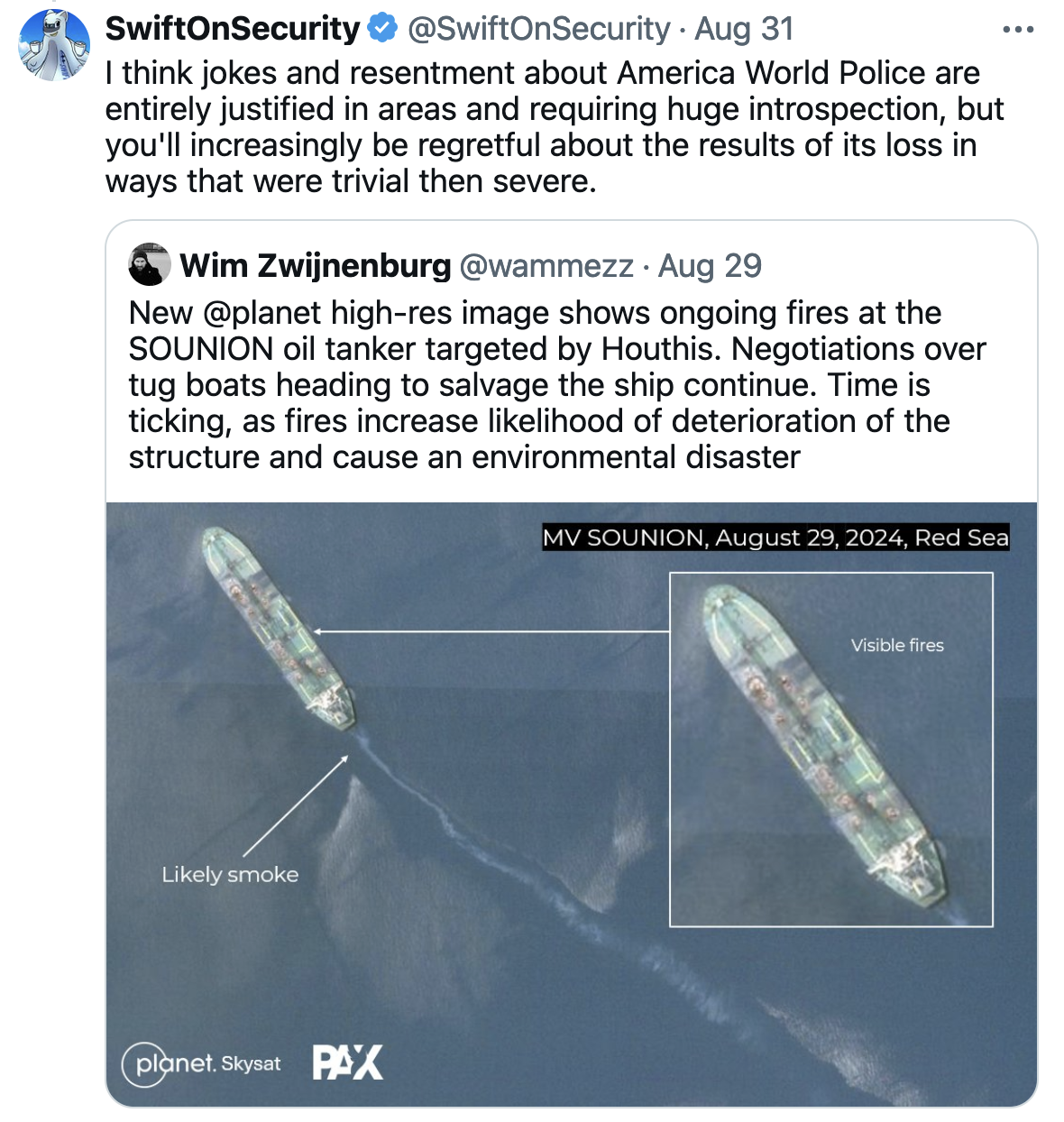The height and width of the screenshot is (1122, 1064).
Task: Click the 'Likely smoke' annotation label
Action: (x=230, y=874)
